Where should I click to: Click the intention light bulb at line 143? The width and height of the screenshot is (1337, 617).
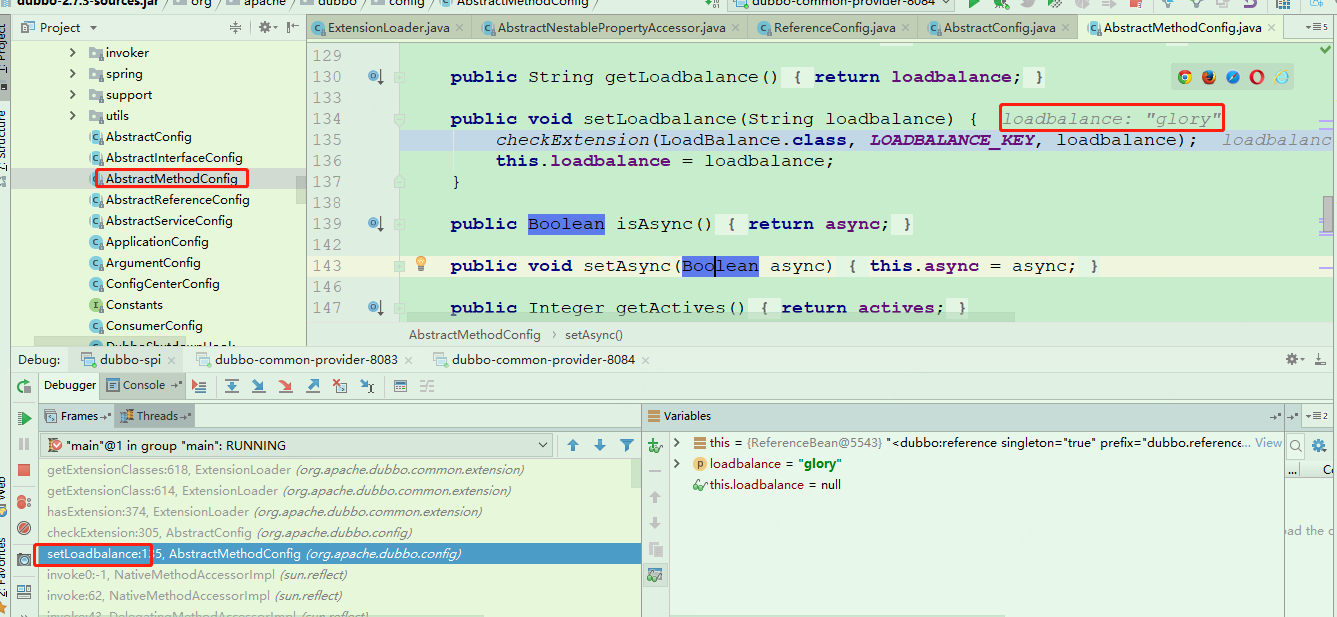click(x=421, y=263)
